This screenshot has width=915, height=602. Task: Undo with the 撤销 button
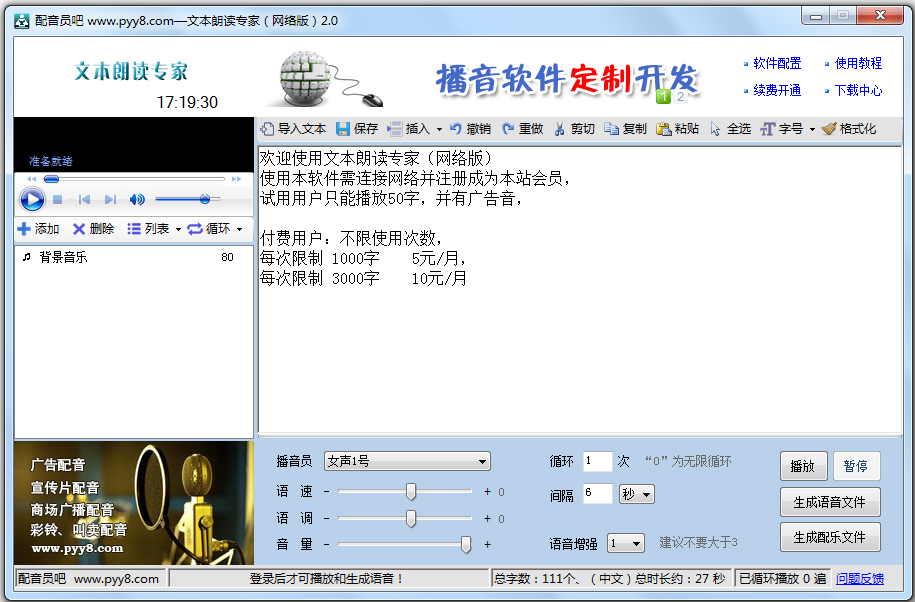[470, 129]
